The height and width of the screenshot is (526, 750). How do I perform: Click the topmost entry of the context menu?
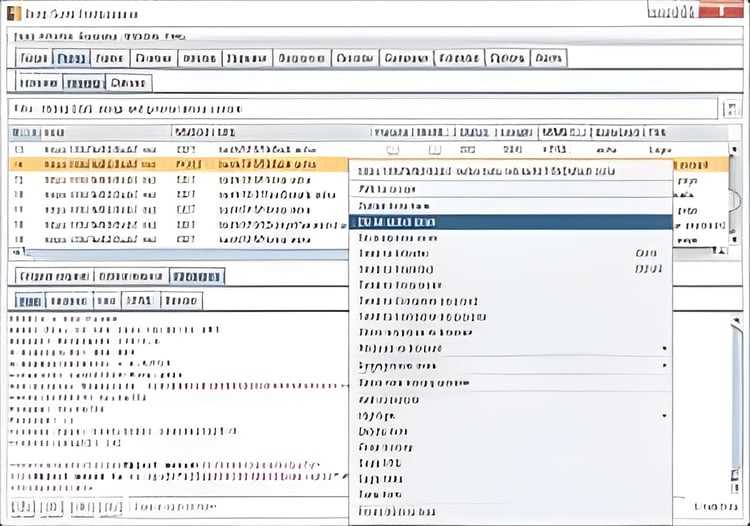tap(511, 171)
